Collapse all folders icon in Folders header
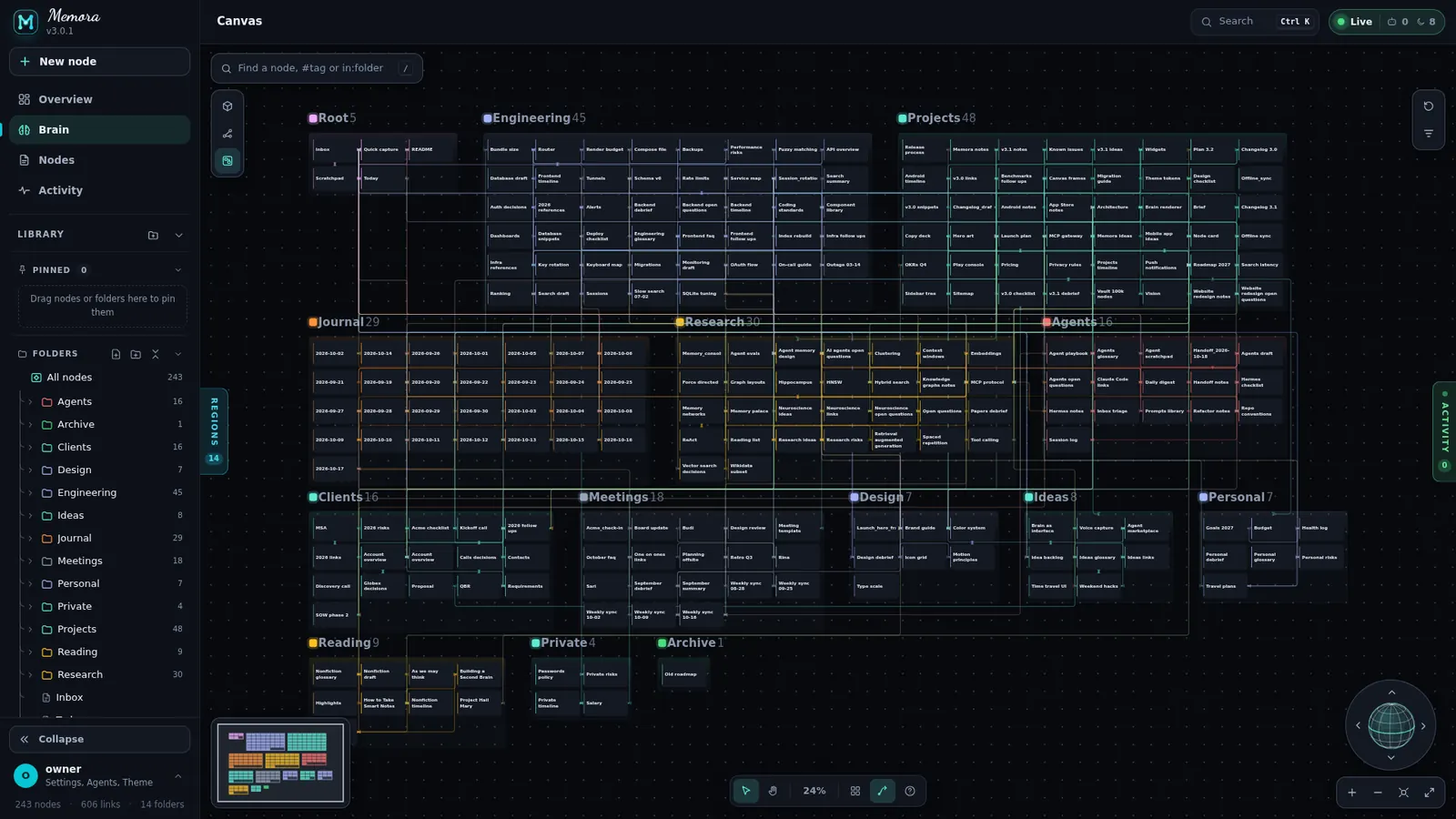This screenshot has width=1456, height=819. 156,354
